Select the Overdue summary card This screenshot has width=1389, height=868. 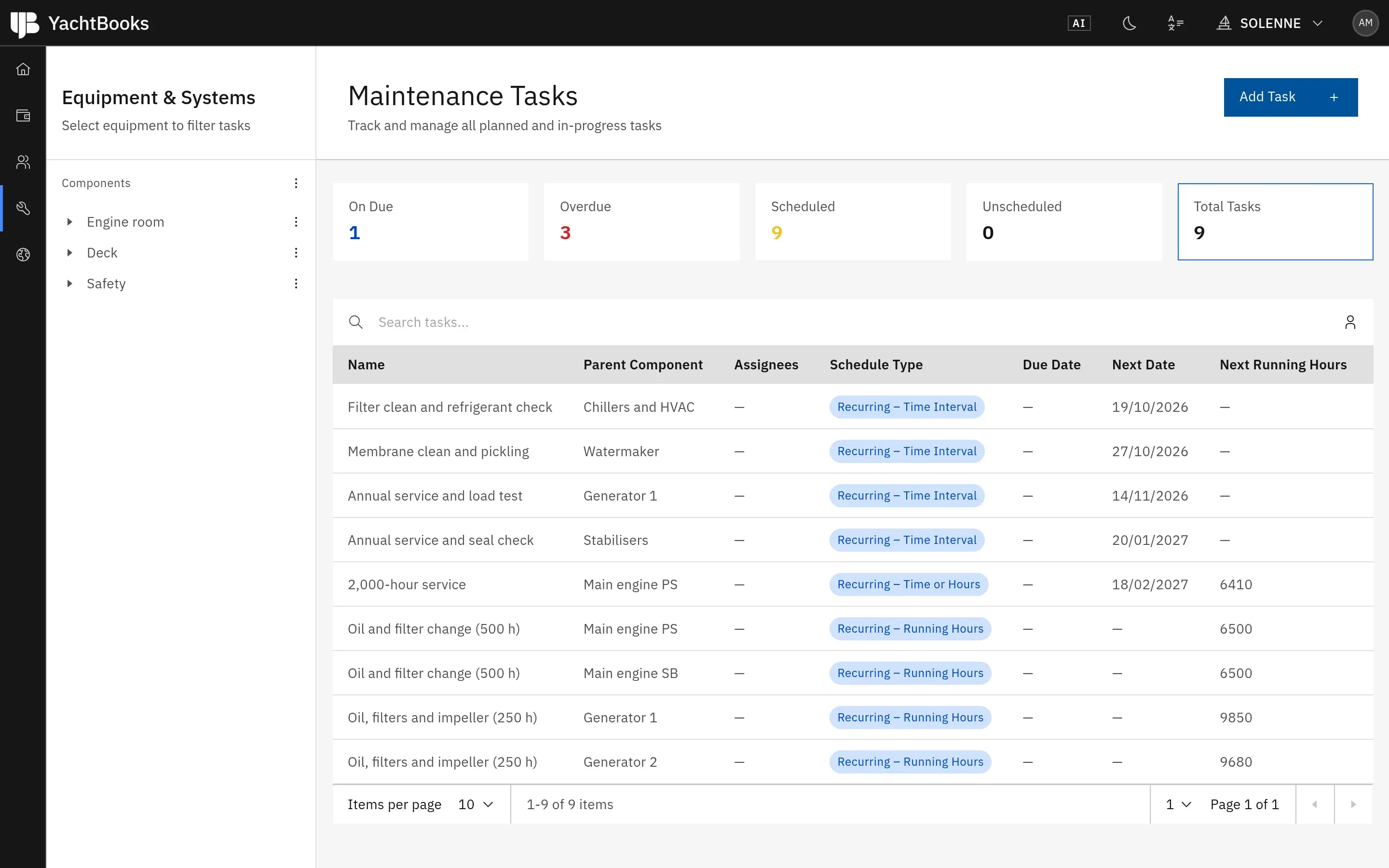[x=642, y=222]
